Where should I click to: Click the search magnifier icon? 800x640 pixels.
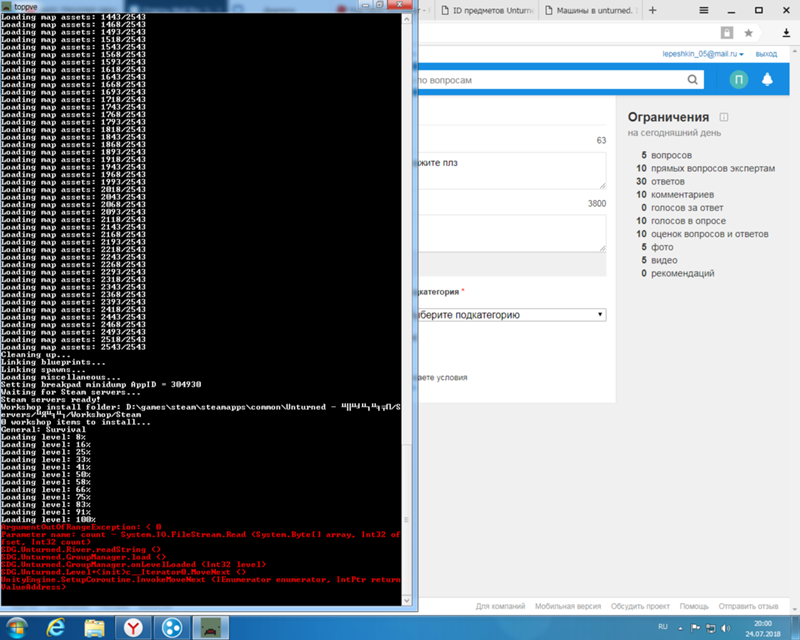tap(692, 80)
